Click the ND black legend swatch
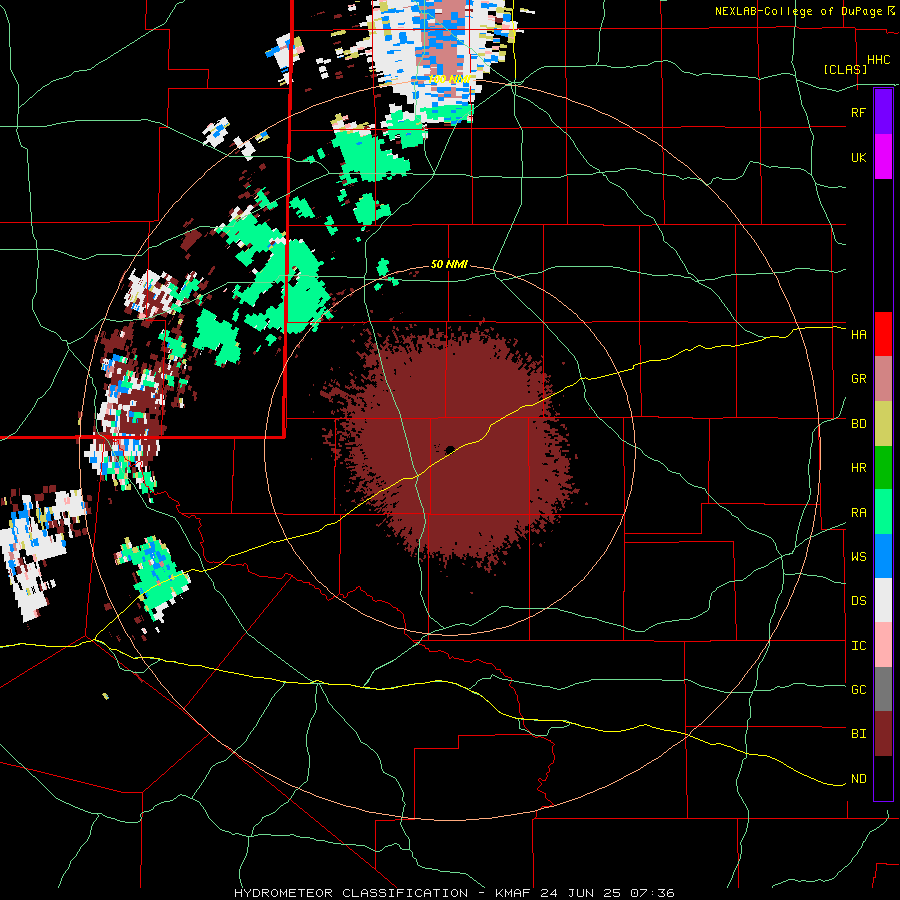This screenshot has width=900, height=900. (x=883, y=778)
